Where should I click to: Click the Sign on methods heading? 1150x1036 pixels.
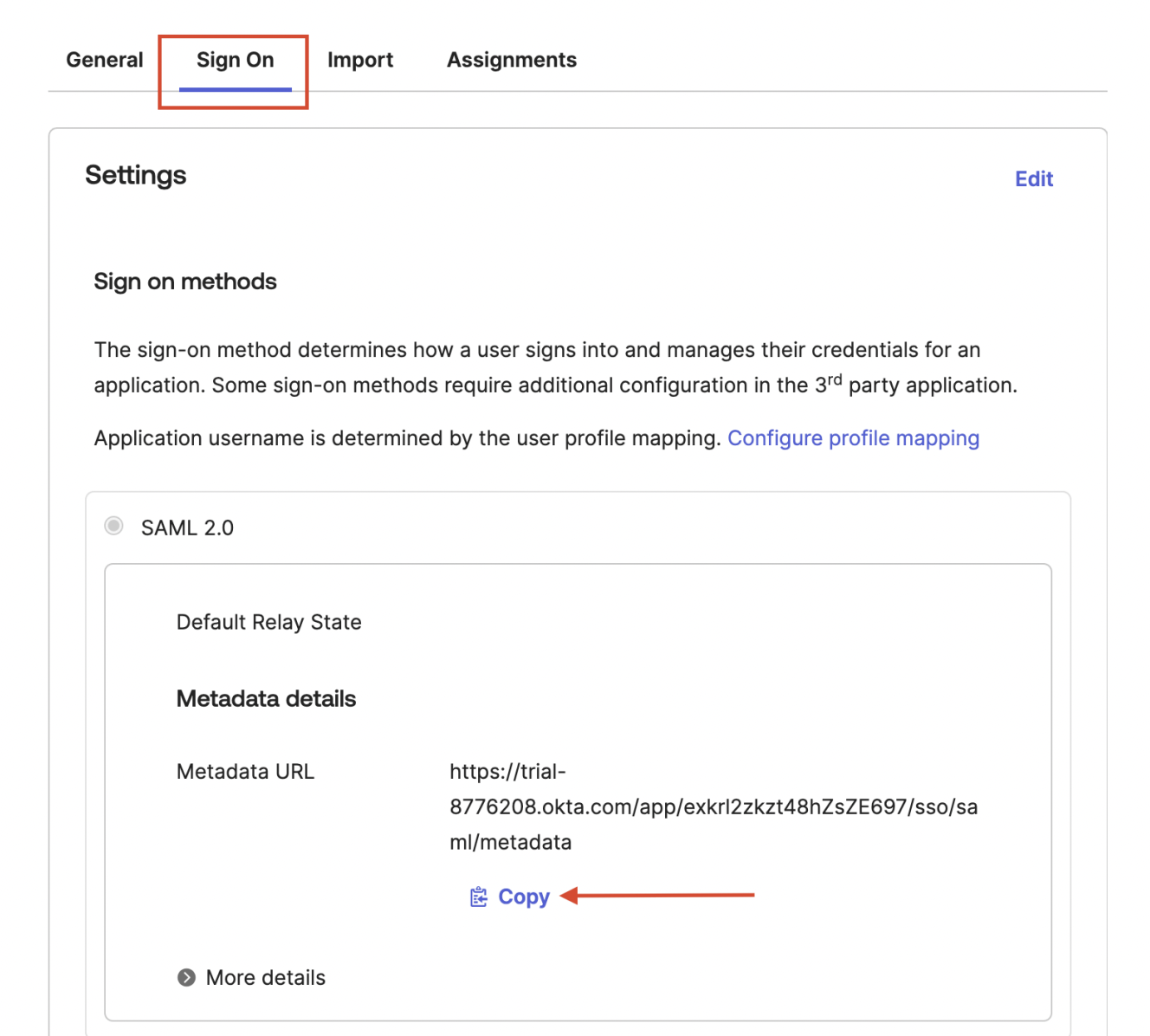pyautogui.click(x=185, y=282)
